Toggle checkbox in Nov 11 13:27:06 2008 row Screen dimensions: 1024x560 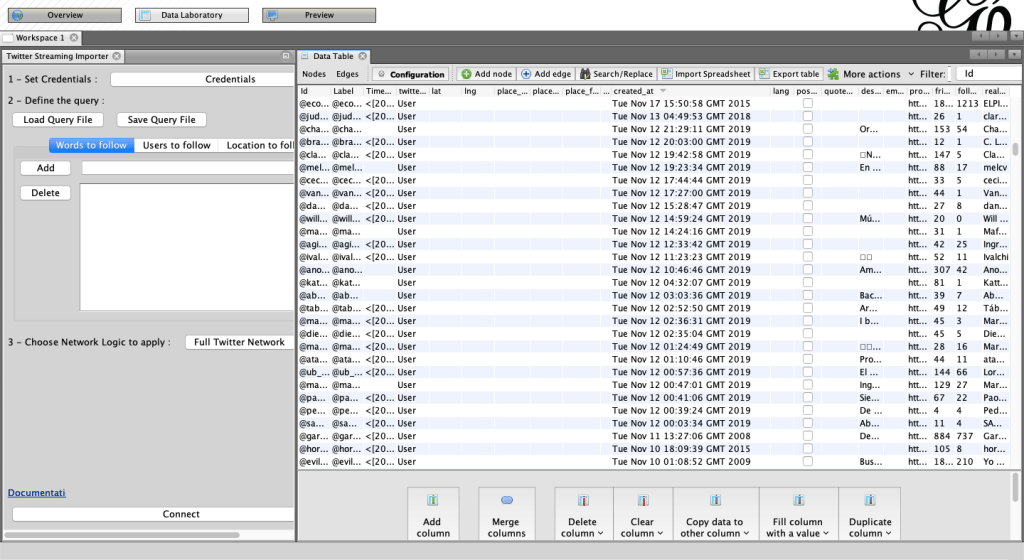(808, 436)
